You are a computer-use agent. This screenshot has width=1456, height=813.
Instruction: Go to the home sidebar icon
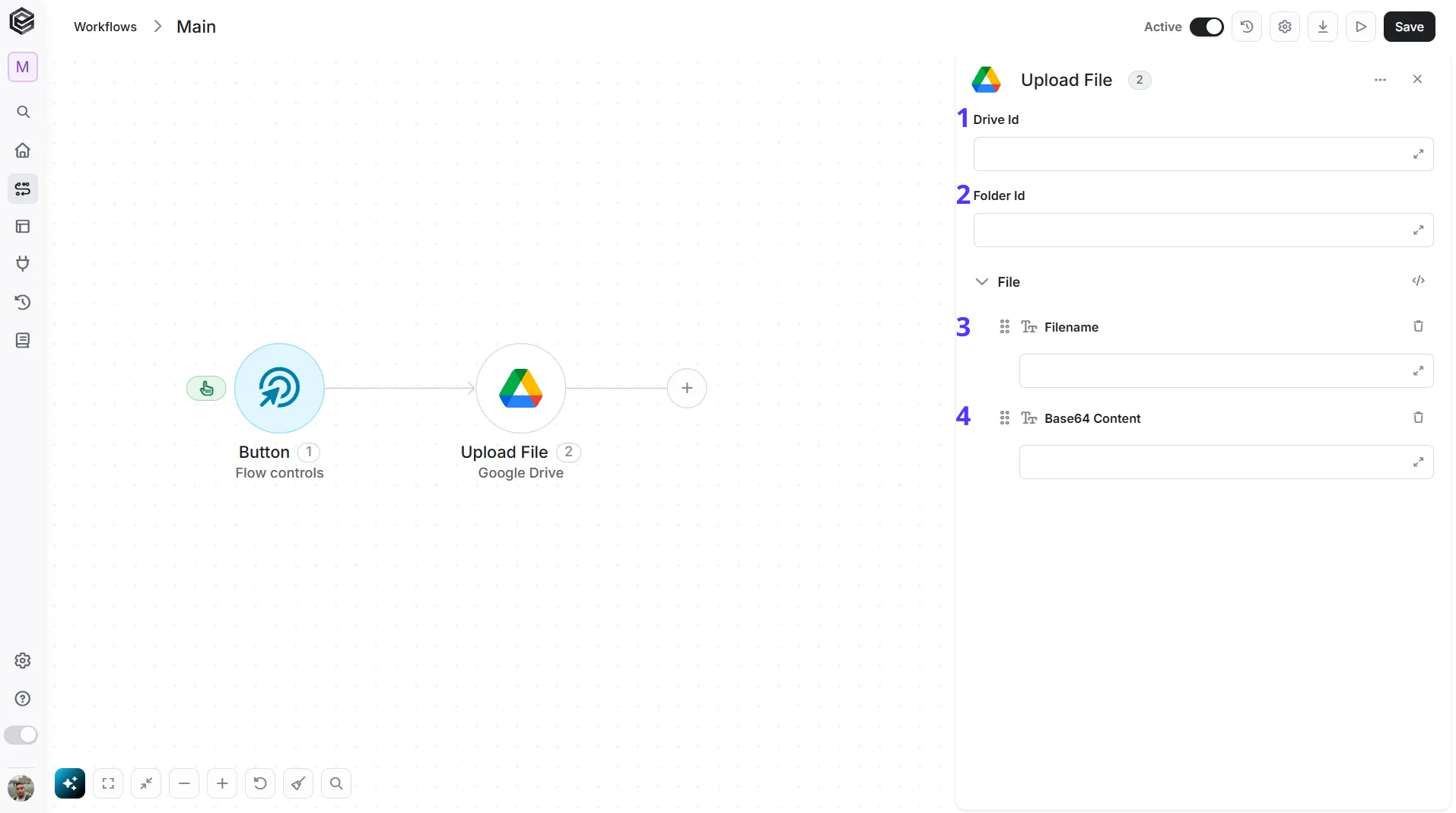click(x=23, y=151)
